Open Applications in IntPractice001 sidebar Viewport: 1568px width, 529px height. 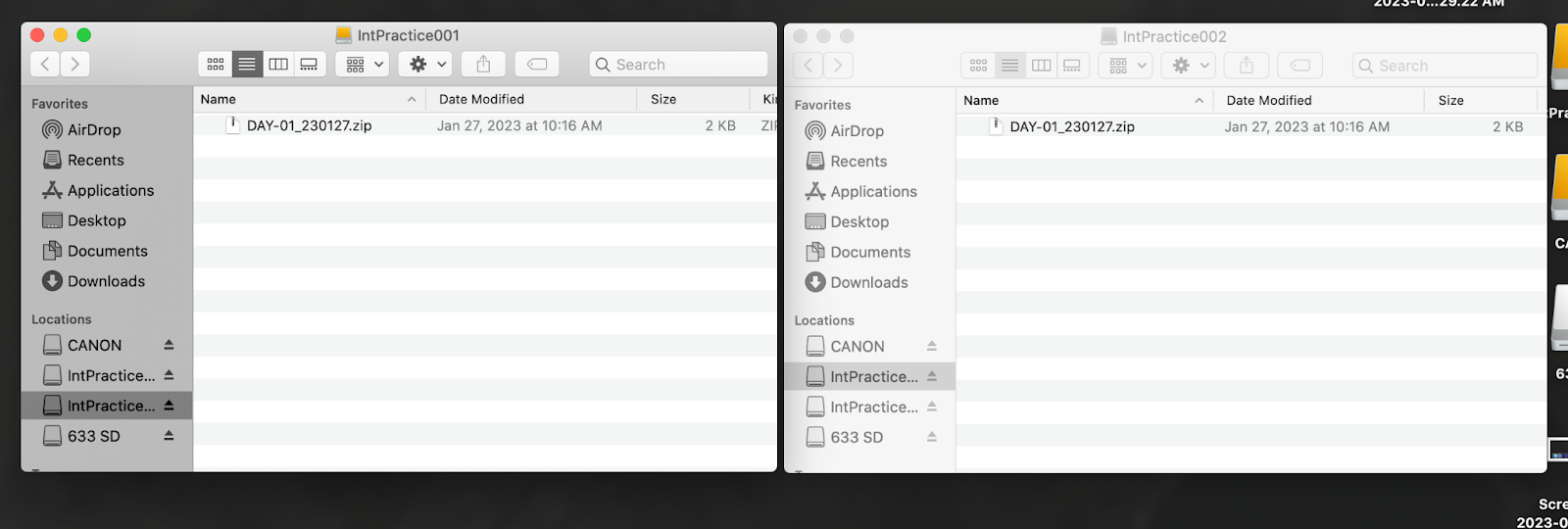110,190
